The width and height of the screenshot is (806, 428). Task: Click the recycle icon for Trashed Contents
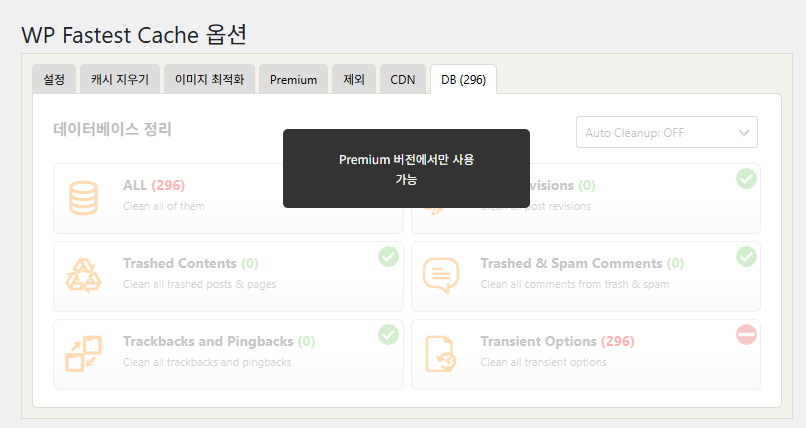(x=83, y=276)
